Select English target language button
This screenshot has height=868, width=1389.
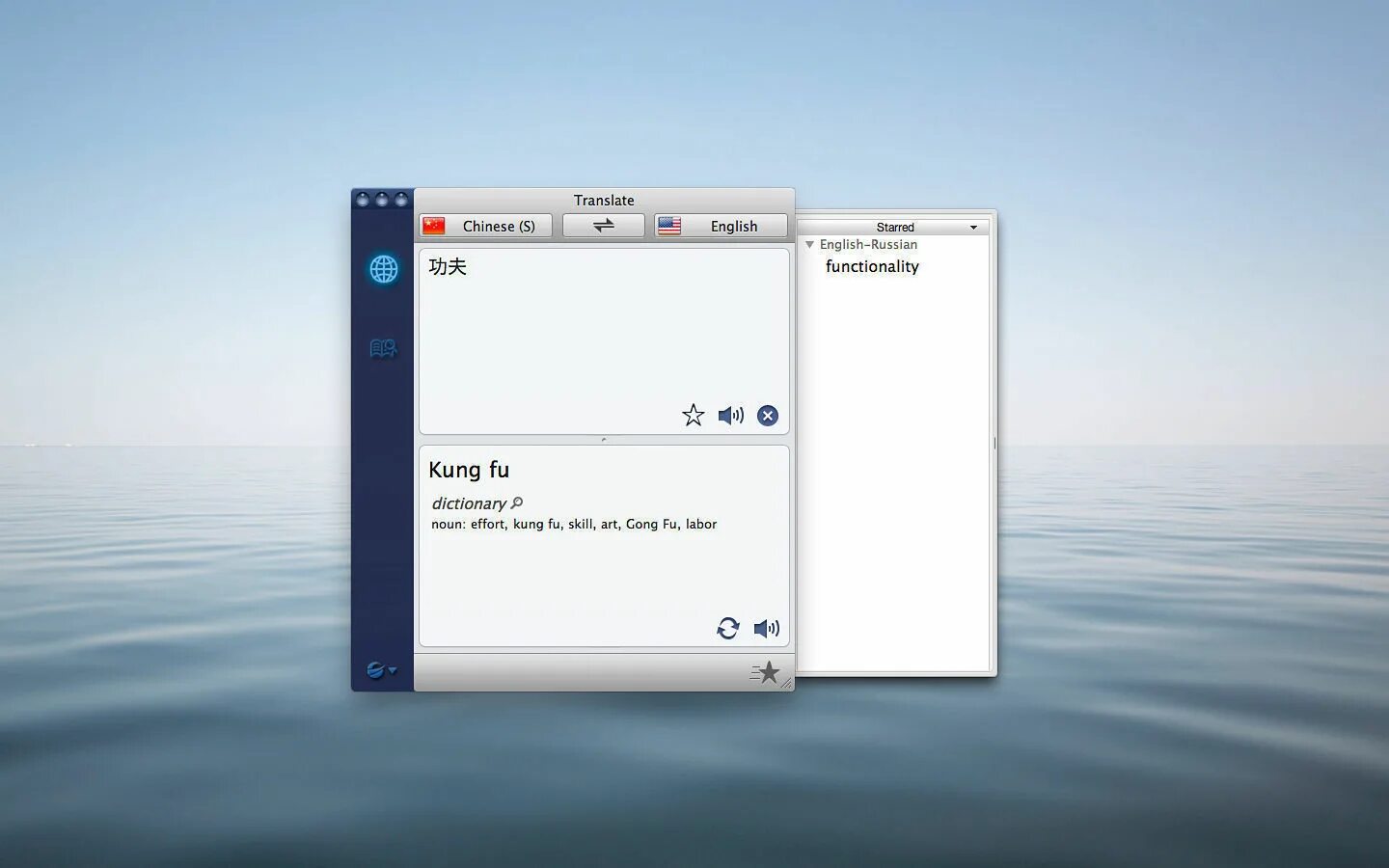click(x=721, y=226)
